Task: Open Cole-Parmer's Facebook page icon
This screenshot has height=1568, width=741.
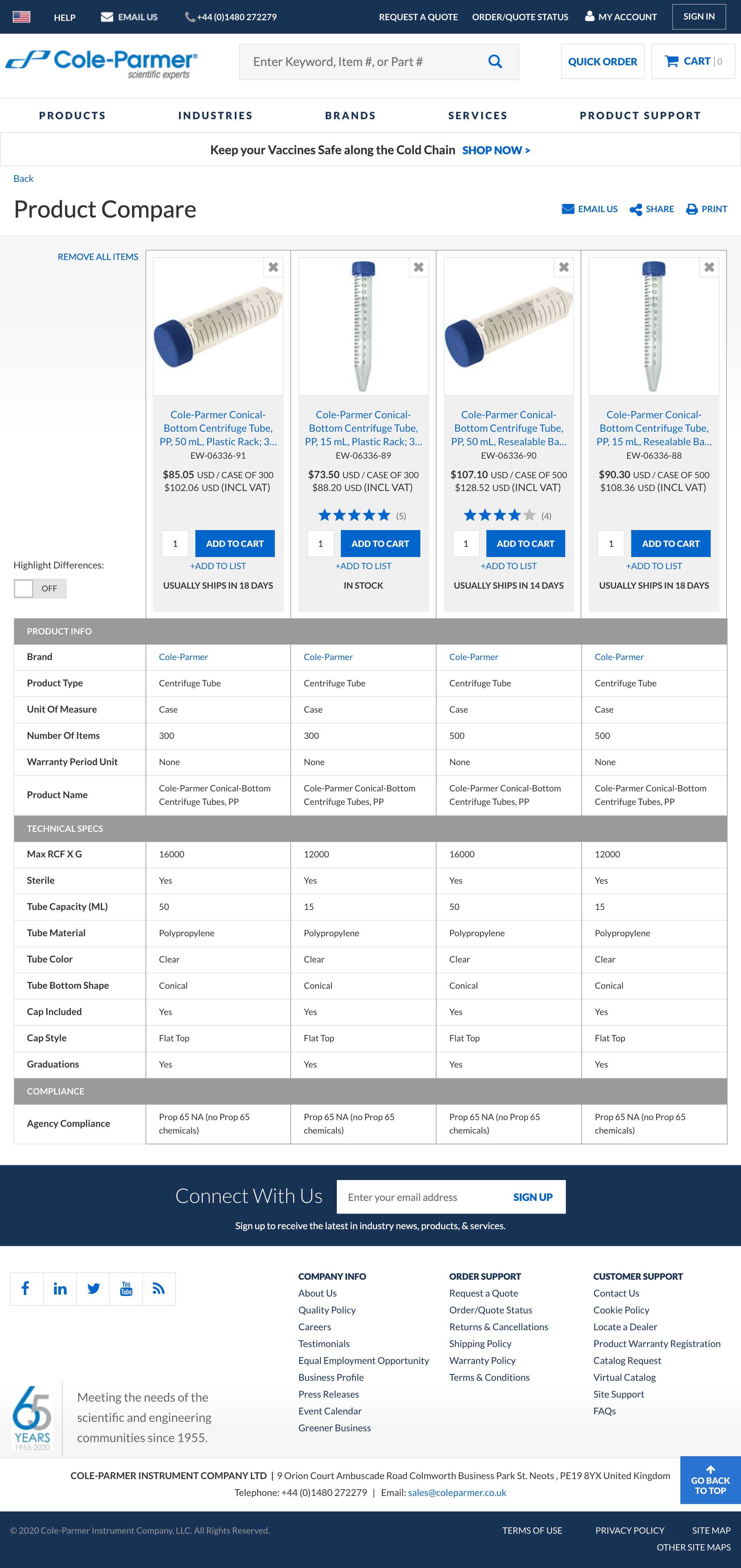Action: point(26,1288)
